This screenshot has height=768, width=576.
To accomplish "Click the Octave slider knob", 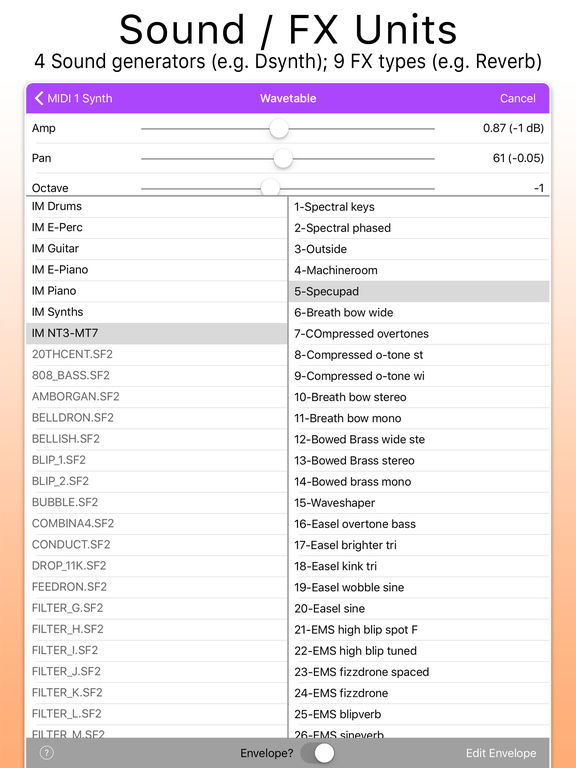I will tap(270, 188).
